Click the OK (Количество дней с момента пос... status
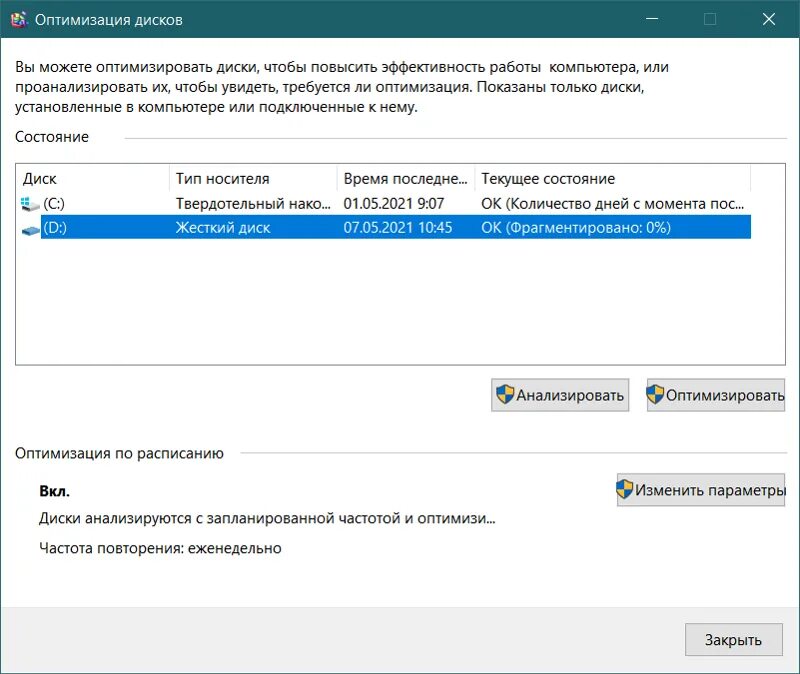800x674 pixels. (612, 204)
